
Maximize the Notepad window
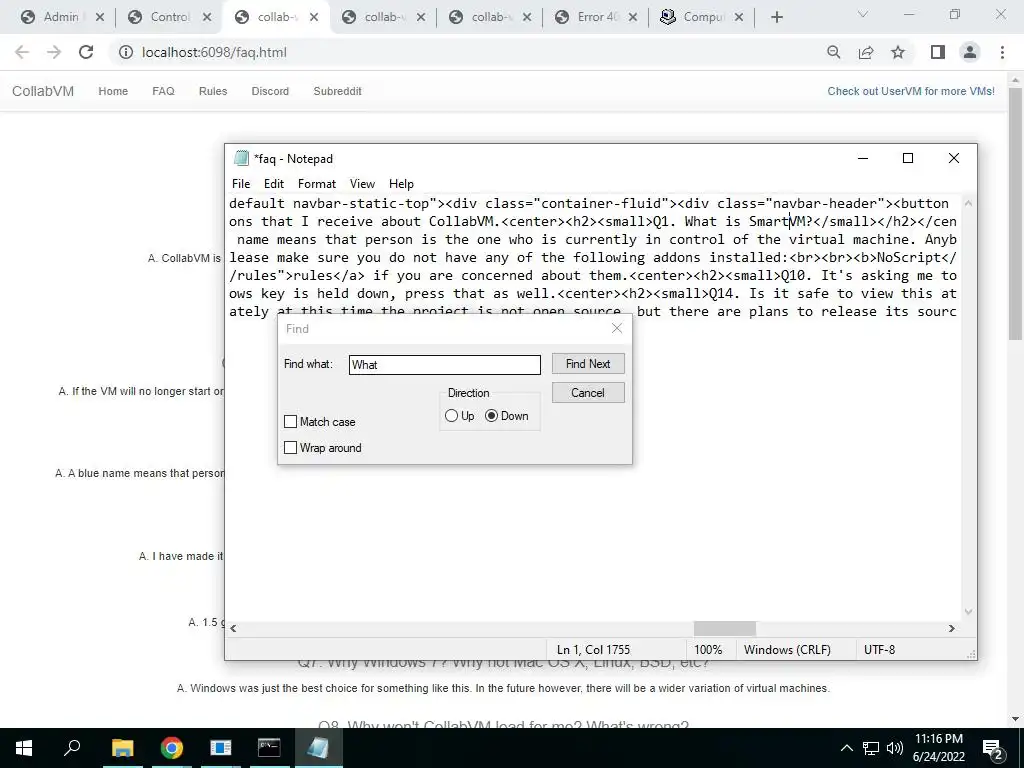pyautogui.click(x=908, y=158)
